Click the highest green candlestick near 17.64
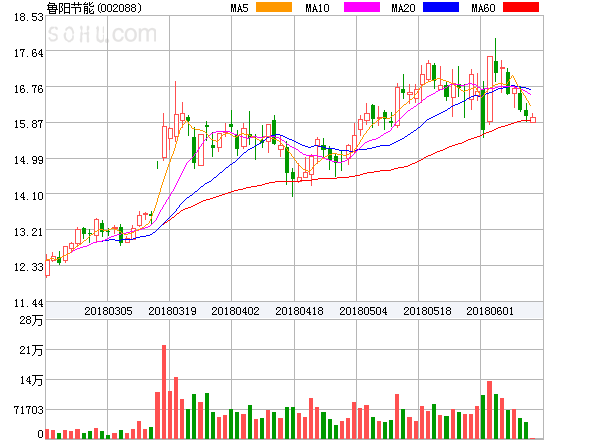Screen dimensions: 600x440 496,62
